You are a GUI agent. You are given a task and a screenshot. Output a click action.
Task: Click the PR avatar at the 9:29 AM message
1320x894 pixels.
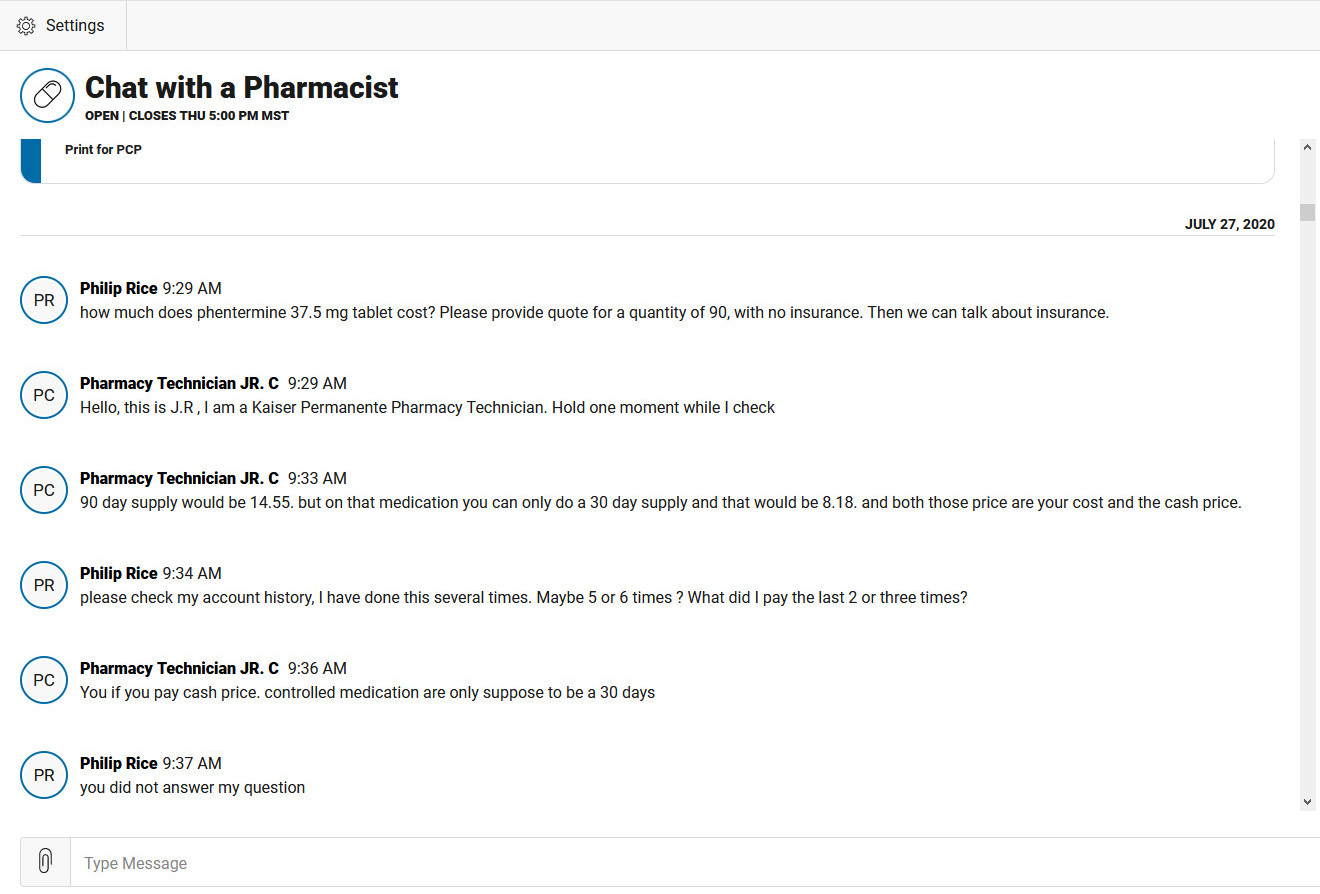(44, 300)
